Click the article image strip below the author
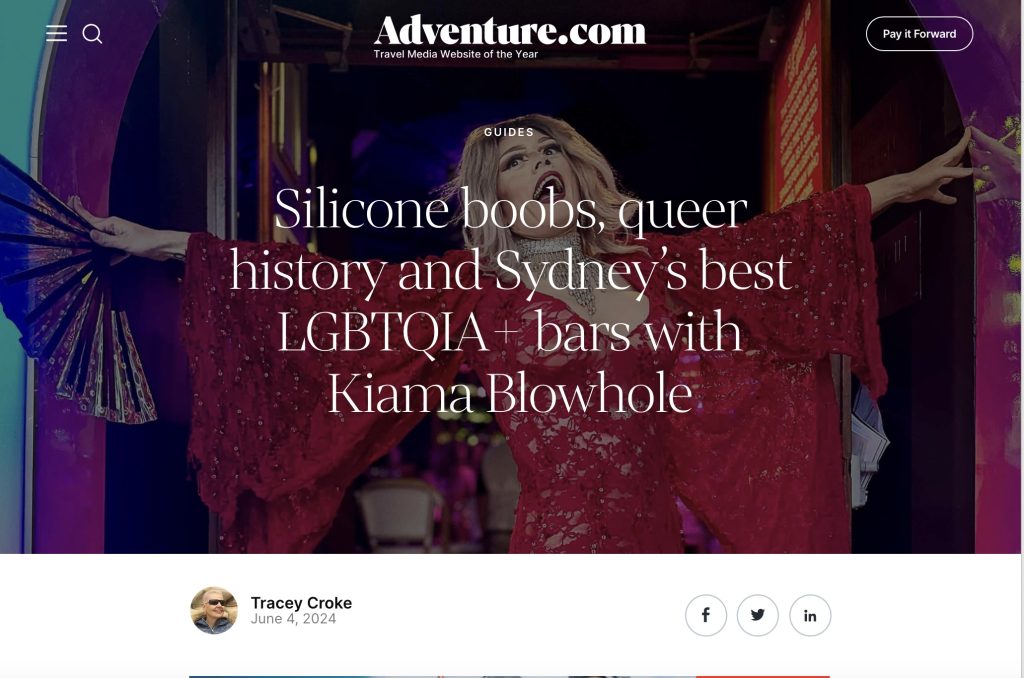This screenshot has height=678, width=1024. pyautogui.click(x=509, y=677)
